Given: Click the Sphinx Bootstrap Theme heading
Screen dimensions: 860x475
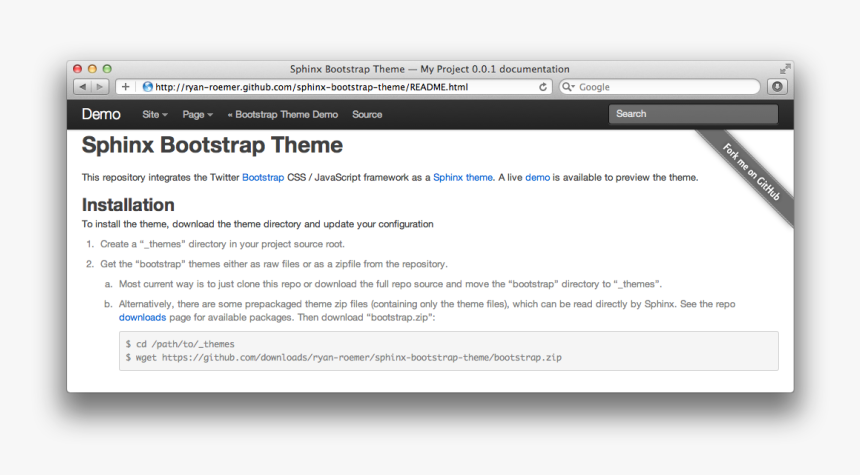Looking at the screenshot, I should tap(212, 145).
